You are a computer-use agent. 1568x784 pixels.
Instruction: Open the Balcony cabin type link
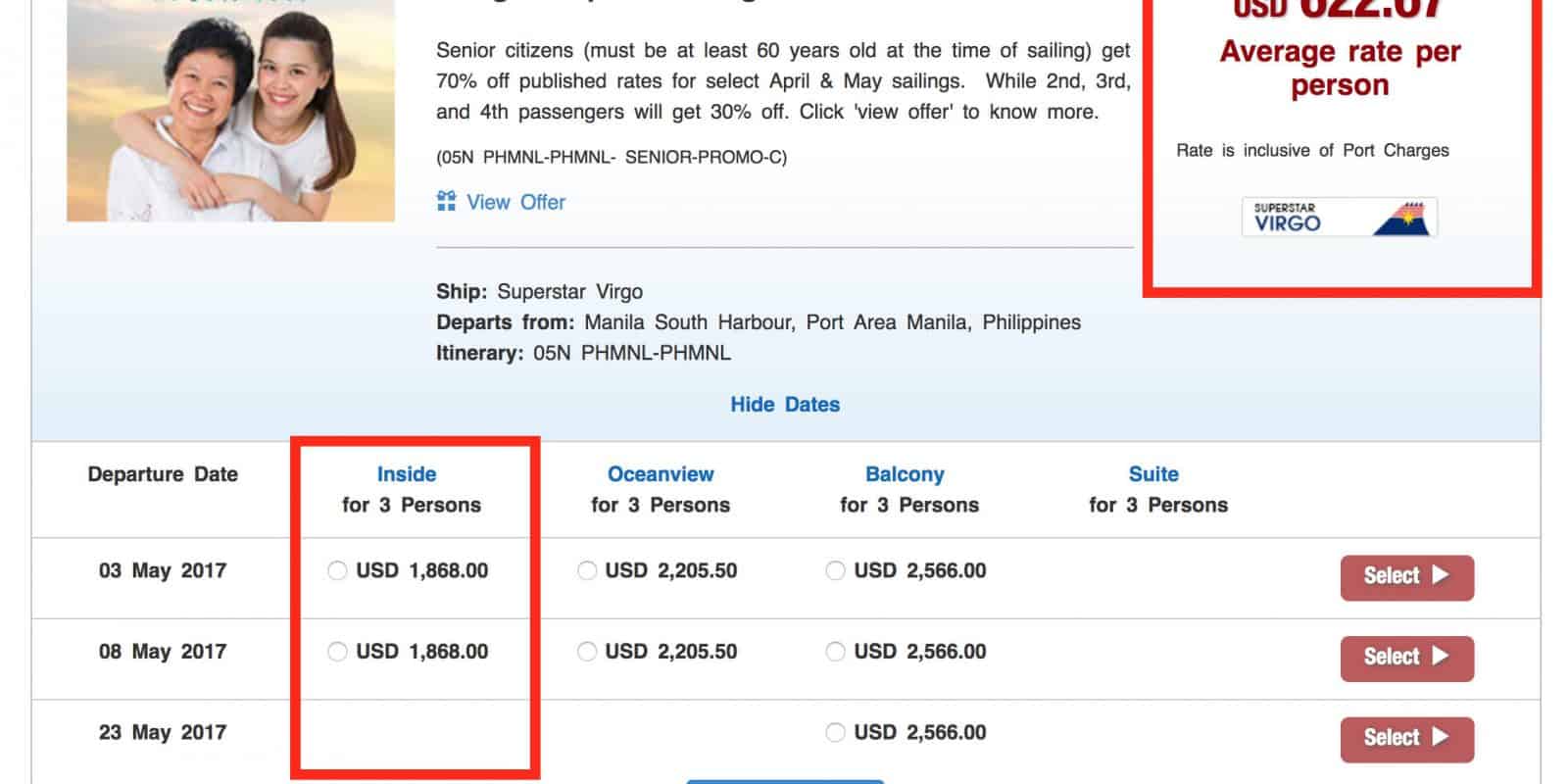[x=905, y=474]
